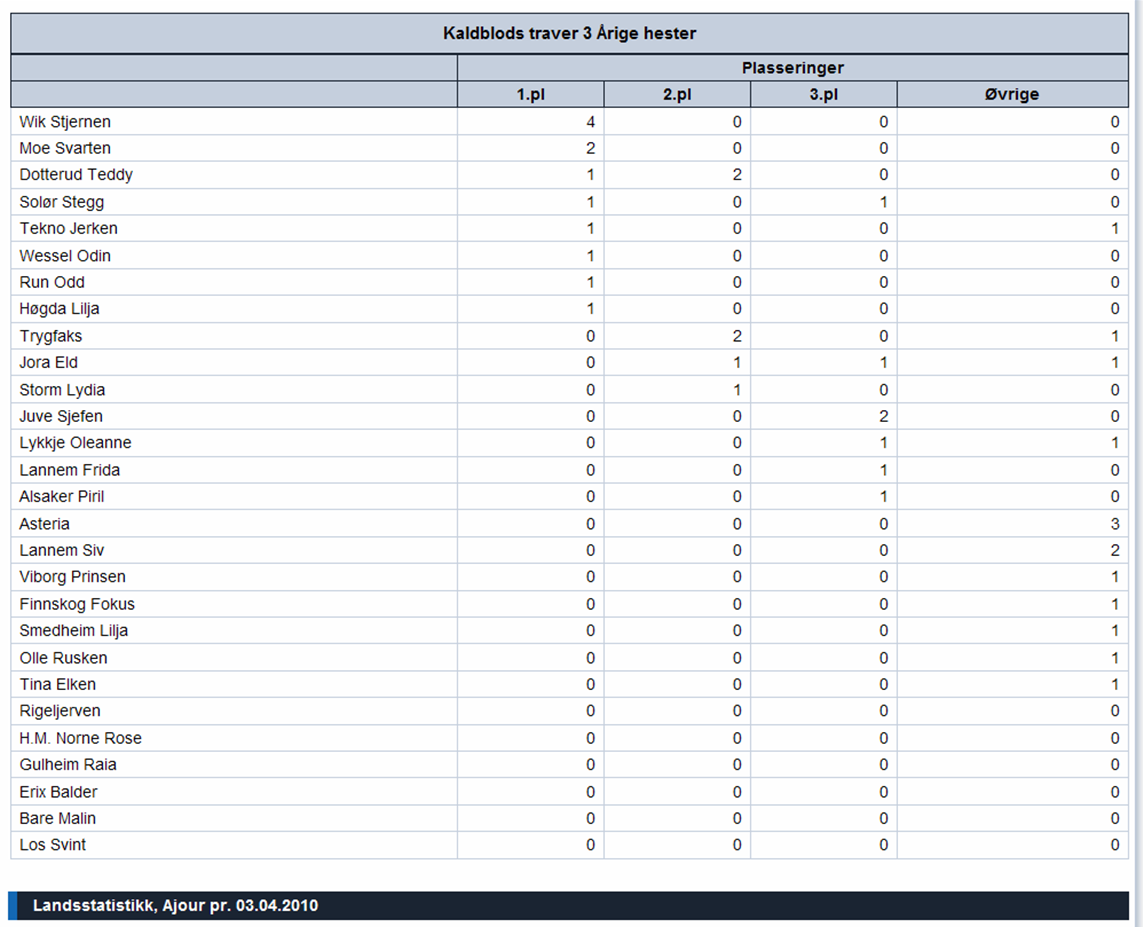Click Storm Lydia's 2.pl value 1
This screenshot has height=927, width=1143.
point(737,390)
